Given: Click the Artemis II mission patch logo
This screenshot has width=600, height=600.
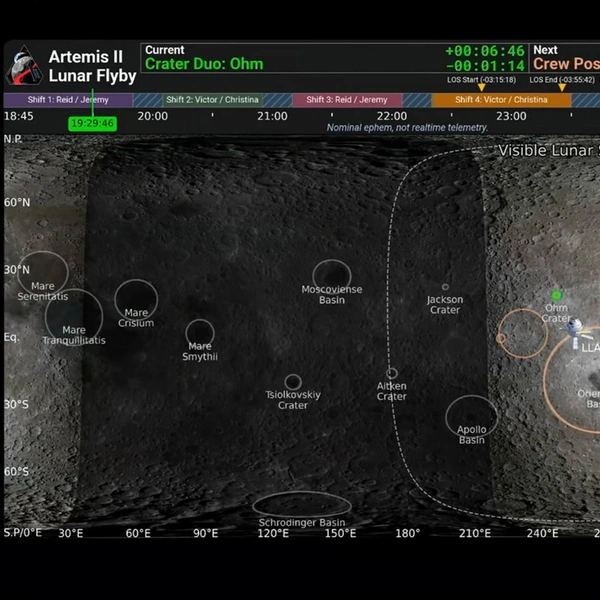Looking at the screenshot, I should click(24, 66).
